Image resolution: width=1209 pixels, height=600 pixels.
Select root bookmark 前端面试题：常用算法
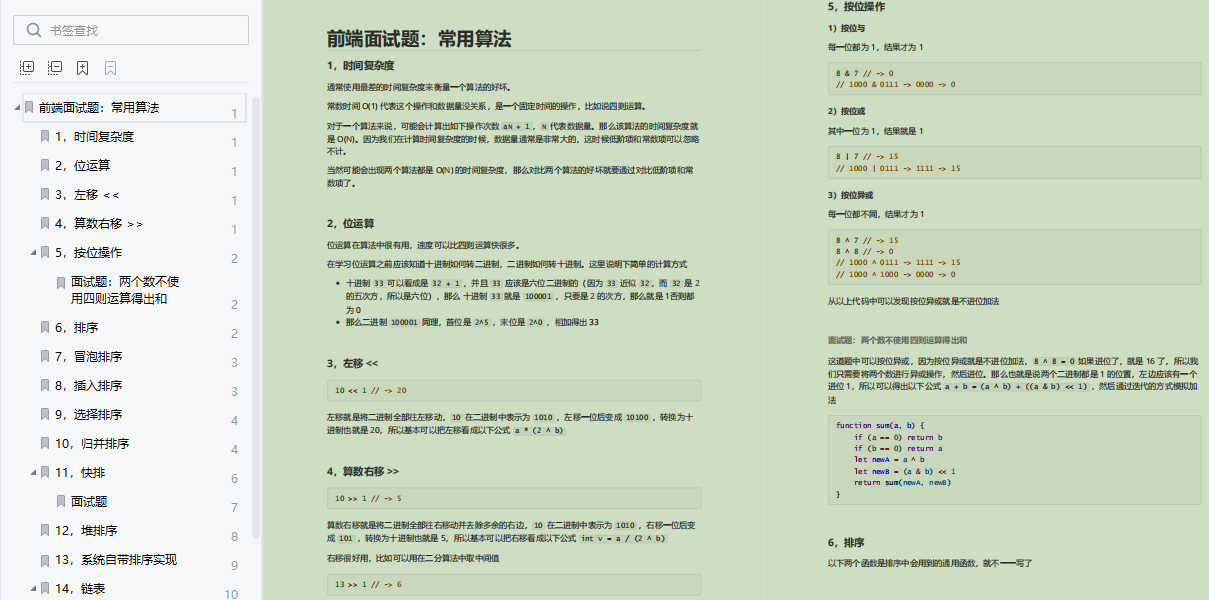coord(99,108)
